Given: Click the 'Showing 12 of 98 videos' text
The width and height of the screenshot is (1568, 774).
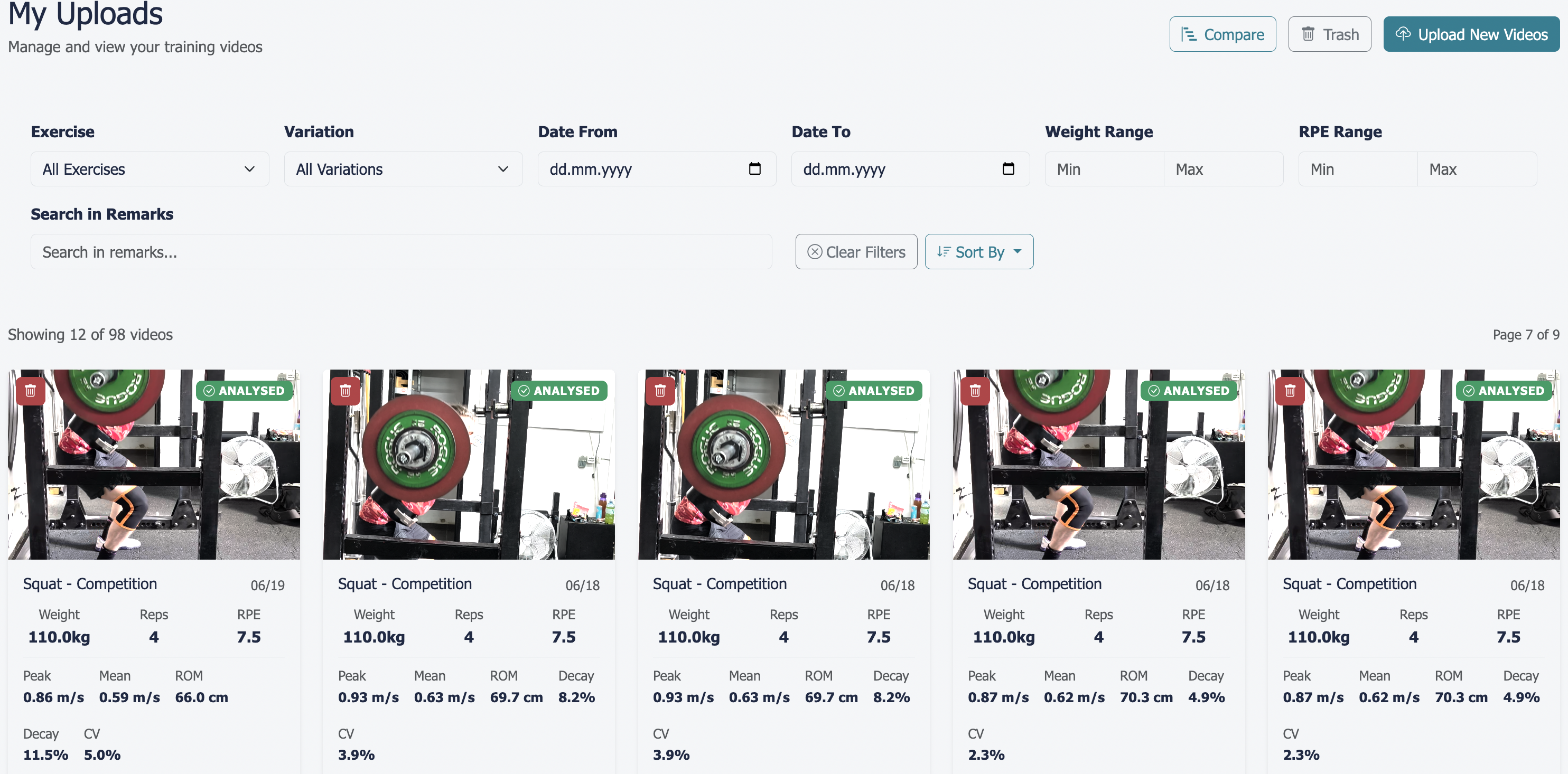Looking at the screenshot, I should [x=90, y=335].
